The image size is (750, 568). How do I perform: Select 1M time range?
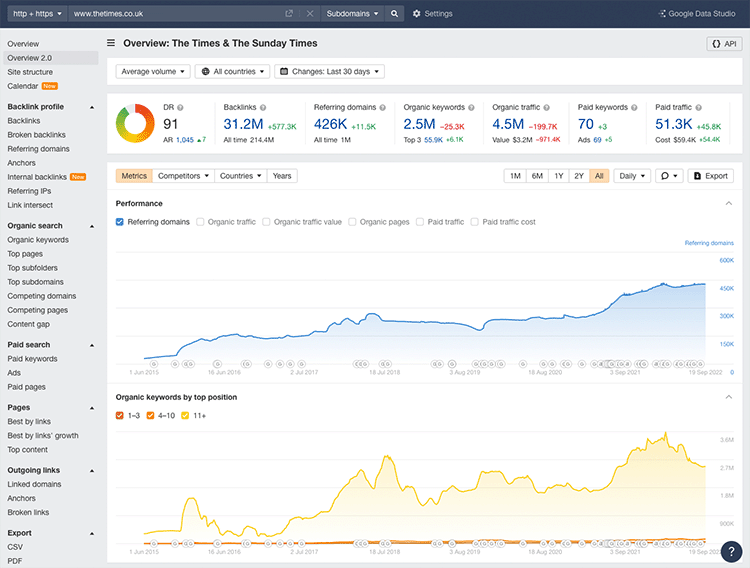pos(515,176)
